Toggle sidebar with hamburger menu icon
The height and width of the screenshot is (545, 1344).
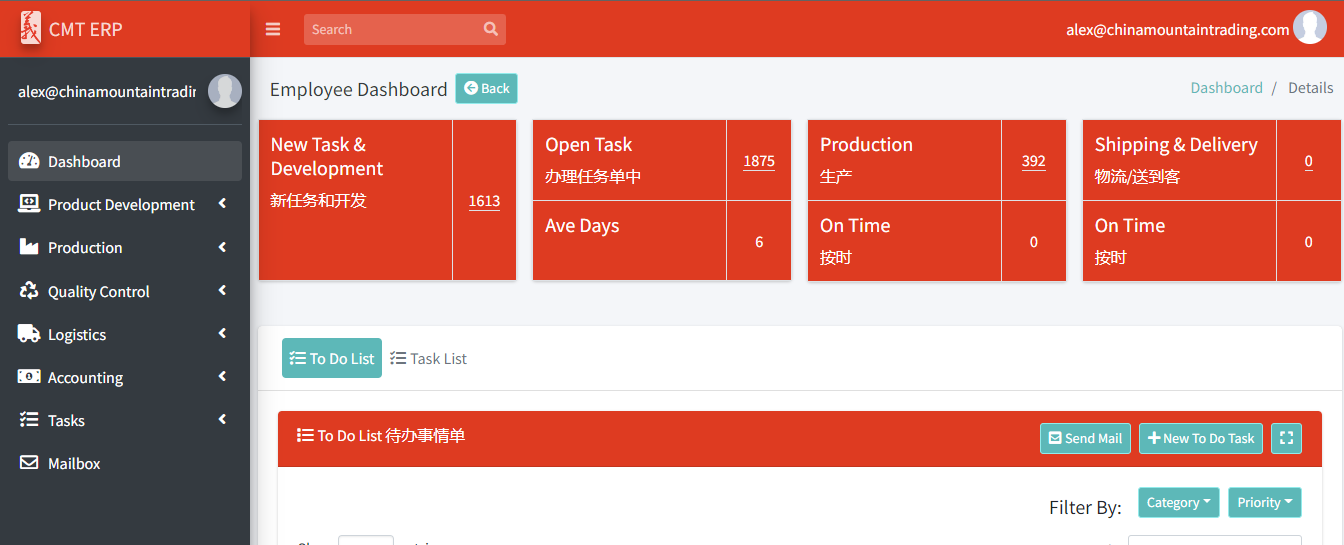[273, 29]
